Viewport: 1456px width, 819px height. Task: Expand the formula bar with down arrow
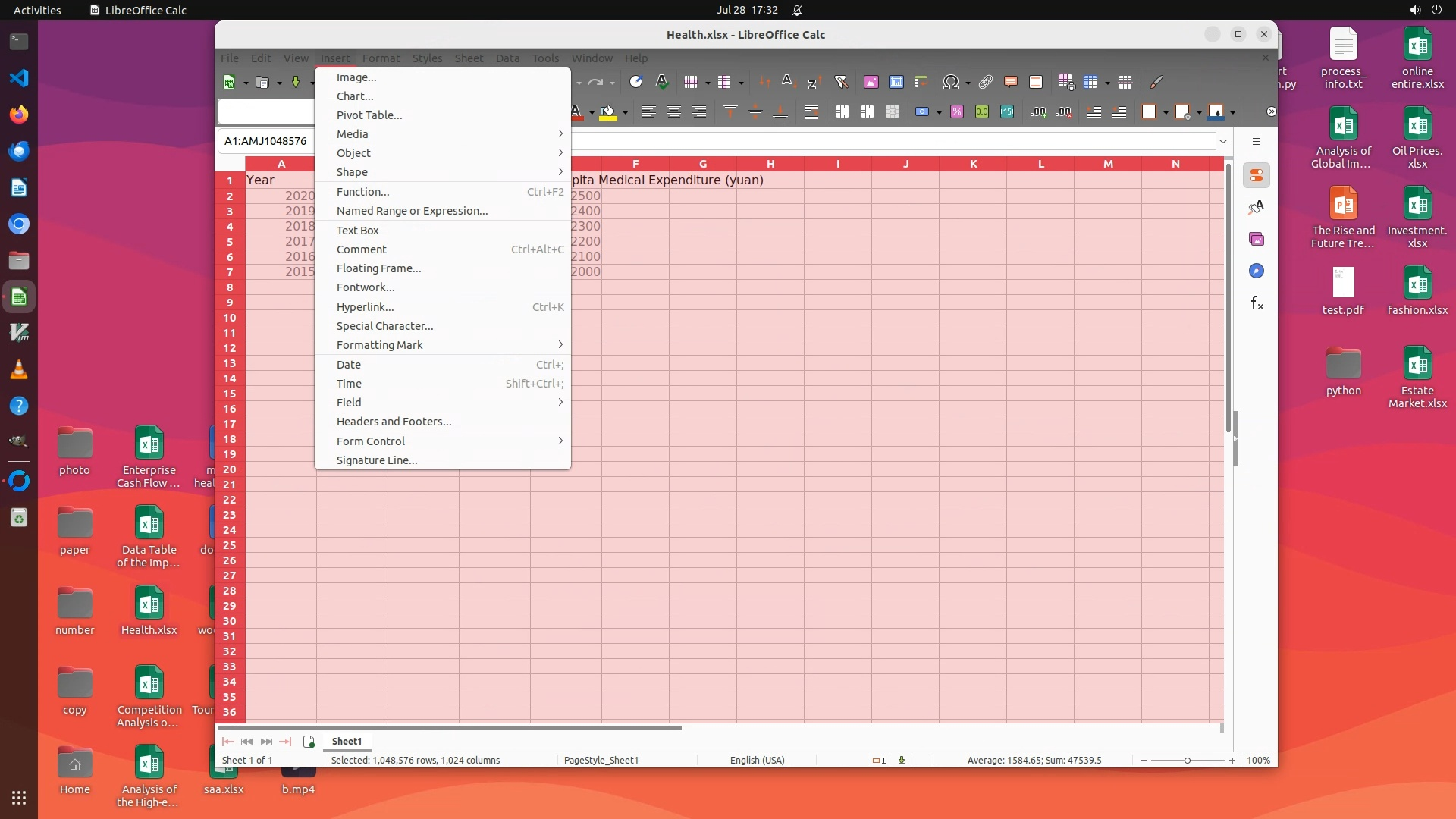click(1222, 141)
